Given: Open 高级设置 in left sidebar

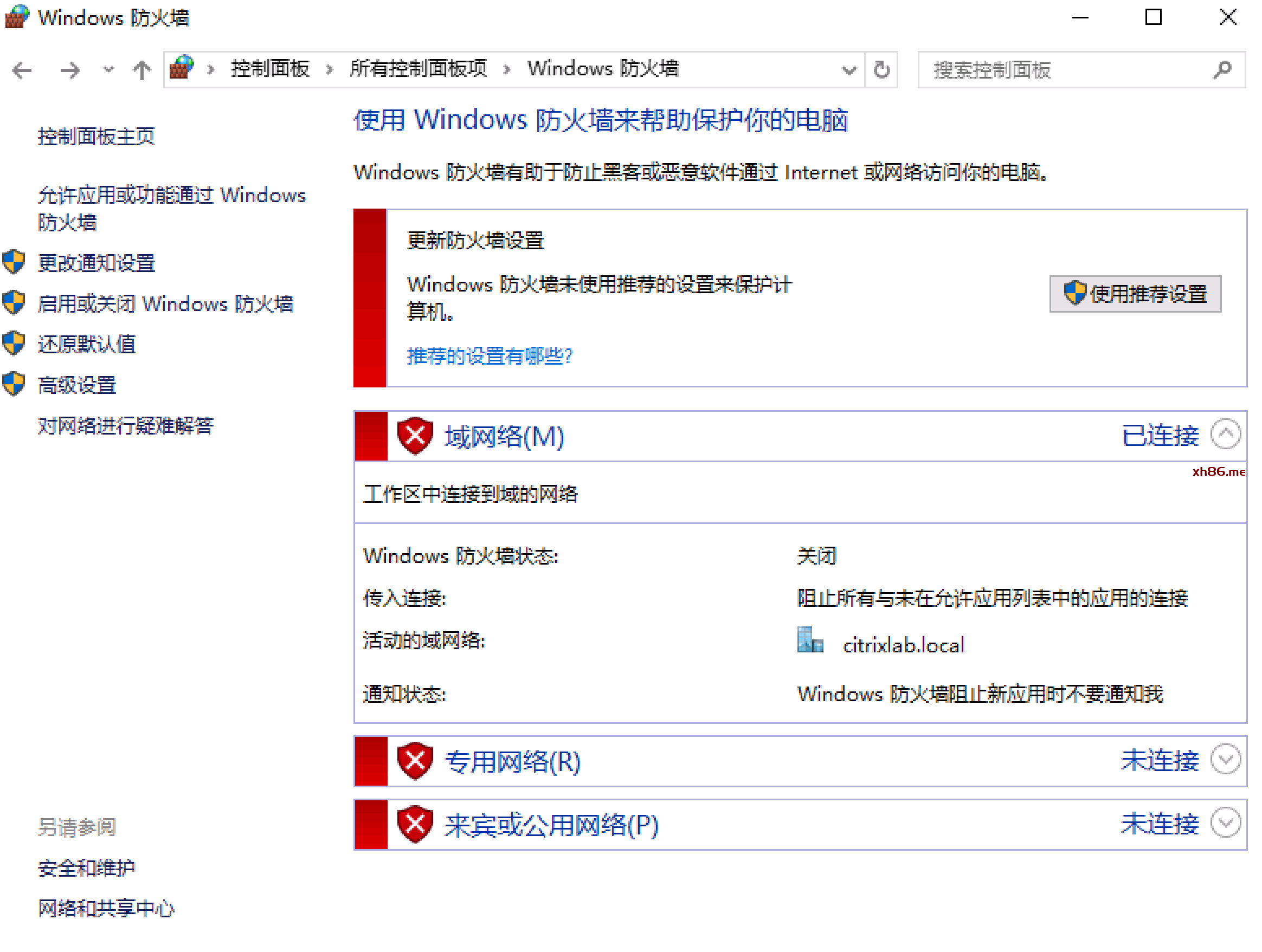Looking at the screenshot, I should 77,386.
